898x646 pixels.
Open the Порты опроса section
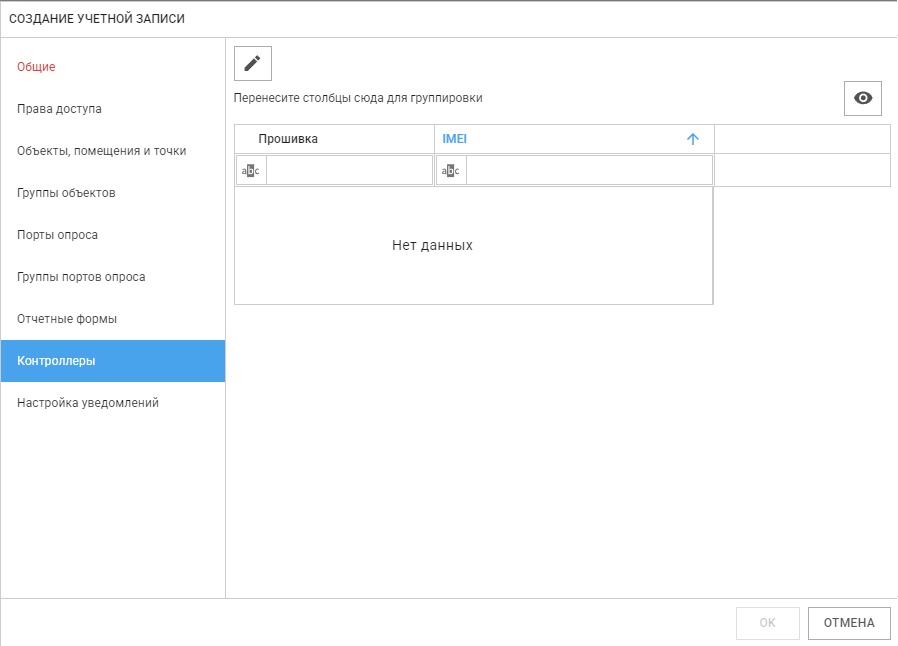tap(113, 235)
